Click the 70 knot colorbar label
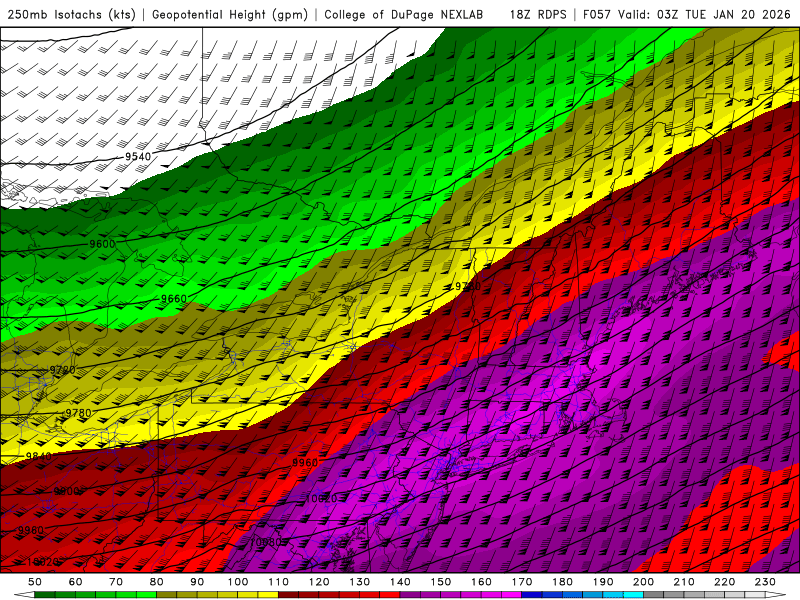 click(116, 582)
